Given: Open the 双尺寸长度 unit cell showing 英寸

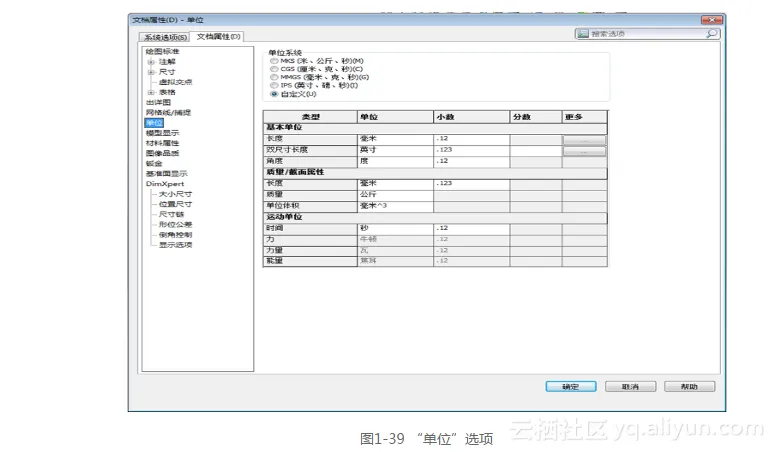Looking at the screenshot, I should click(395, 150).
